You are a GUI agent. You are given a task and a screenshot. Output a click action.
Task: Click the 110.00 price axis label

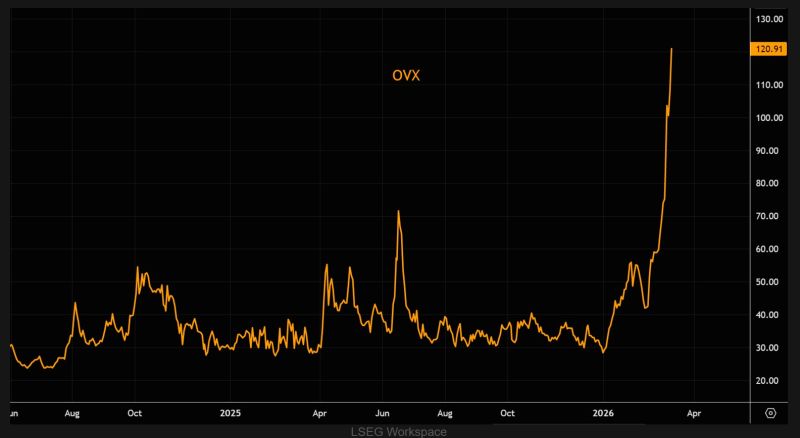coord(769,86)
